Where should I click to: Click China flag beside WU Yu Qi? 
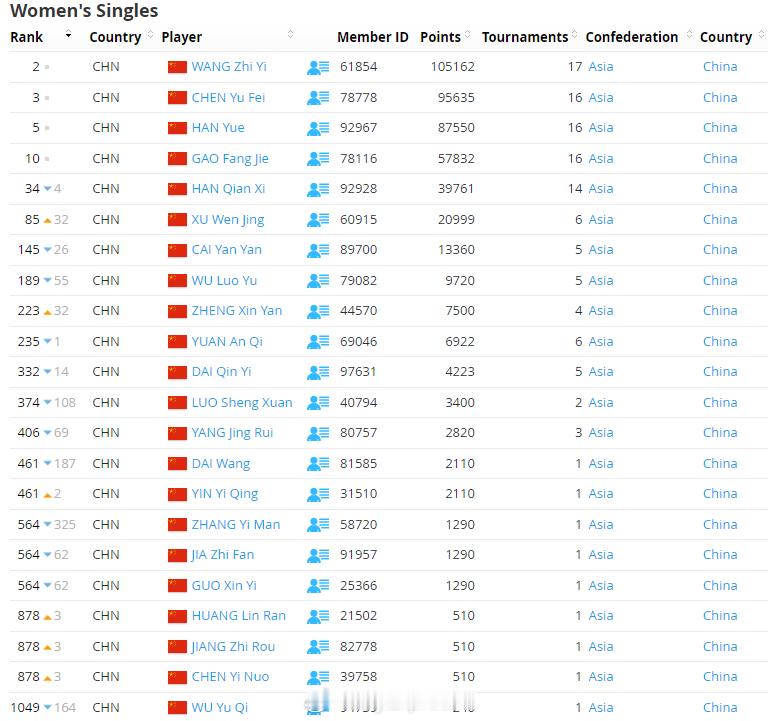point(177,707)
